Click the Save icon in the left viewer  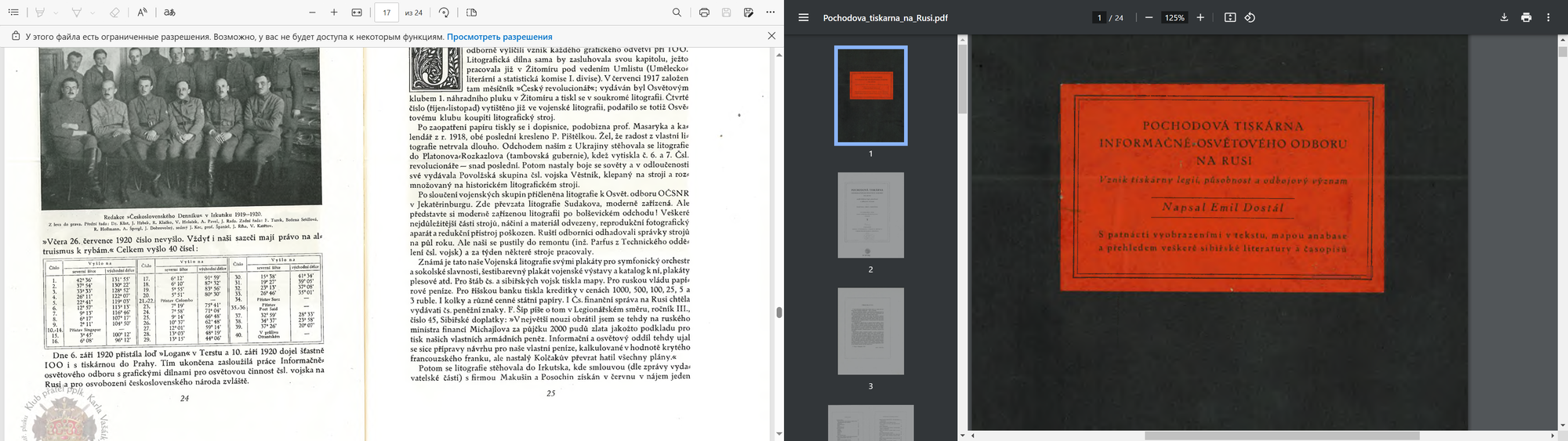(726, 13)
